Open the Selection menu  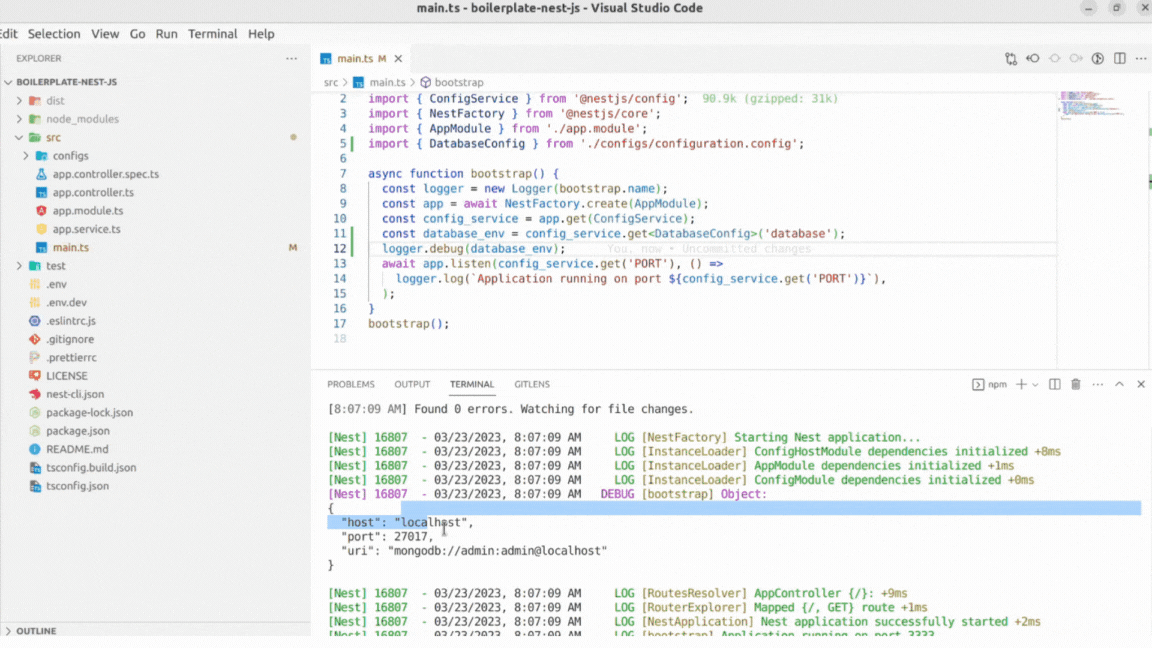54,34
